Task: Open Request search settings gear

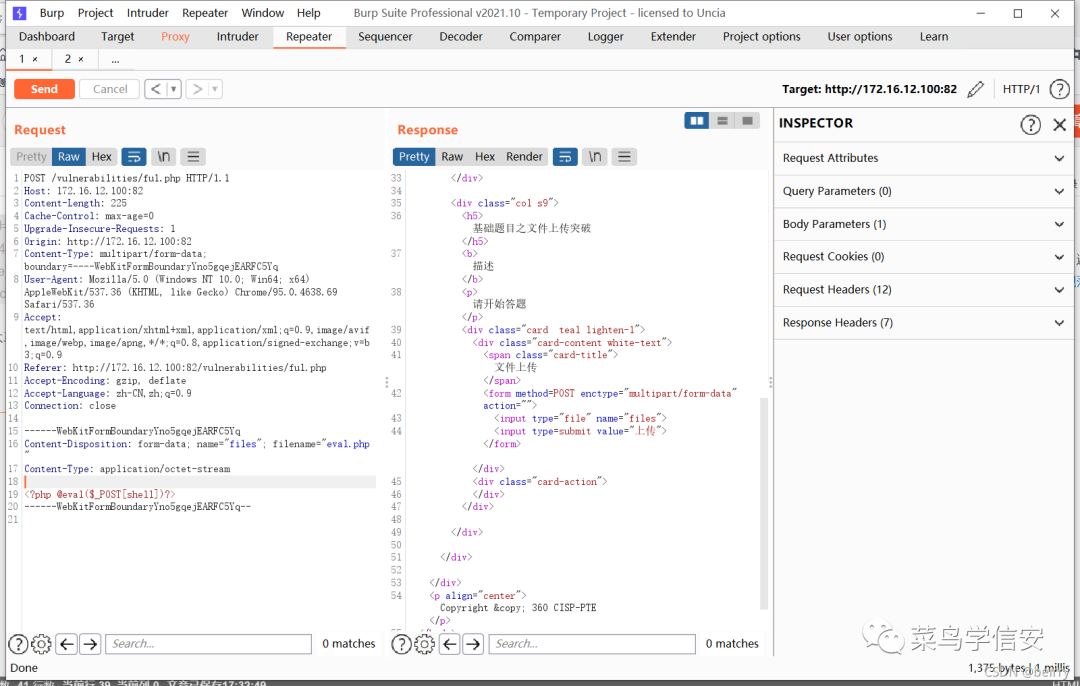Action: coord(41,644)
